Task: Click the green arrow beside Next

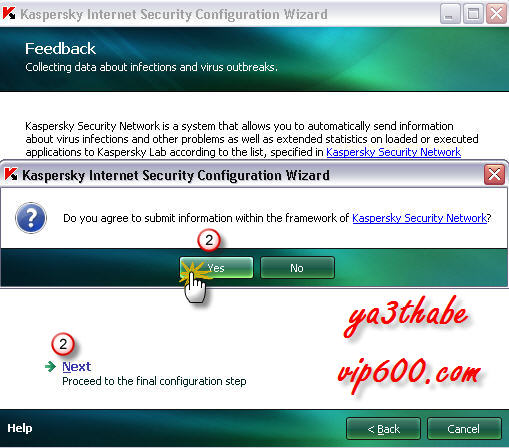Action: [51, 366]
